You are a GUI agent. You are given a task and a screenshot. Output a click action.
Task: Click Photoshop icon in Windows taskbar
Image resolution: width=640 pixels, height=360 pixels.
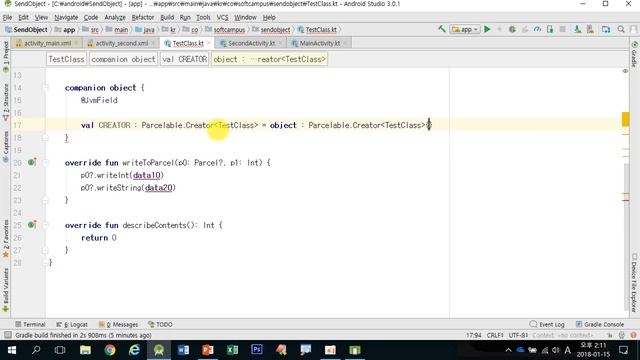tap(257, 350)
